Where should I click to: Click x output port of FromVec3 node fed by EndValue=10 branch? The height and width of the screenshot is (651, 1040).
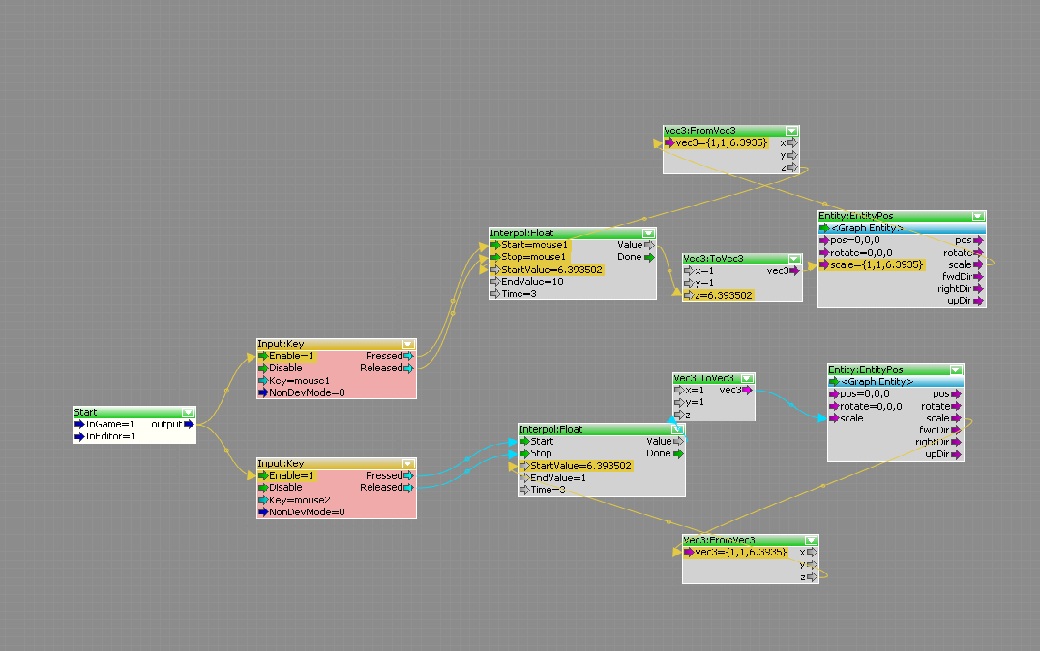[792, 143]
